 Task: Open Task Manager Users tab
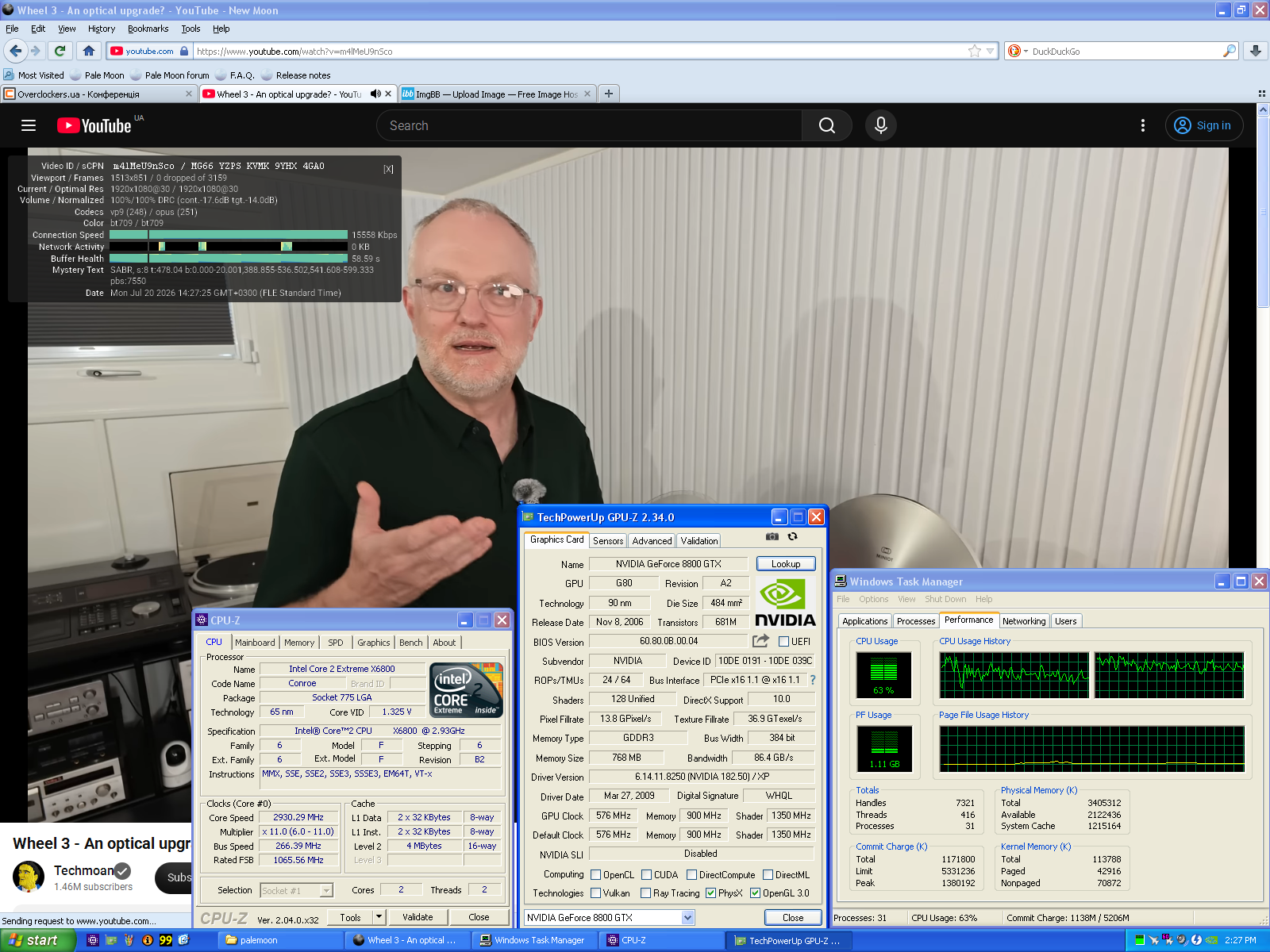click(x=1066, y=621)
